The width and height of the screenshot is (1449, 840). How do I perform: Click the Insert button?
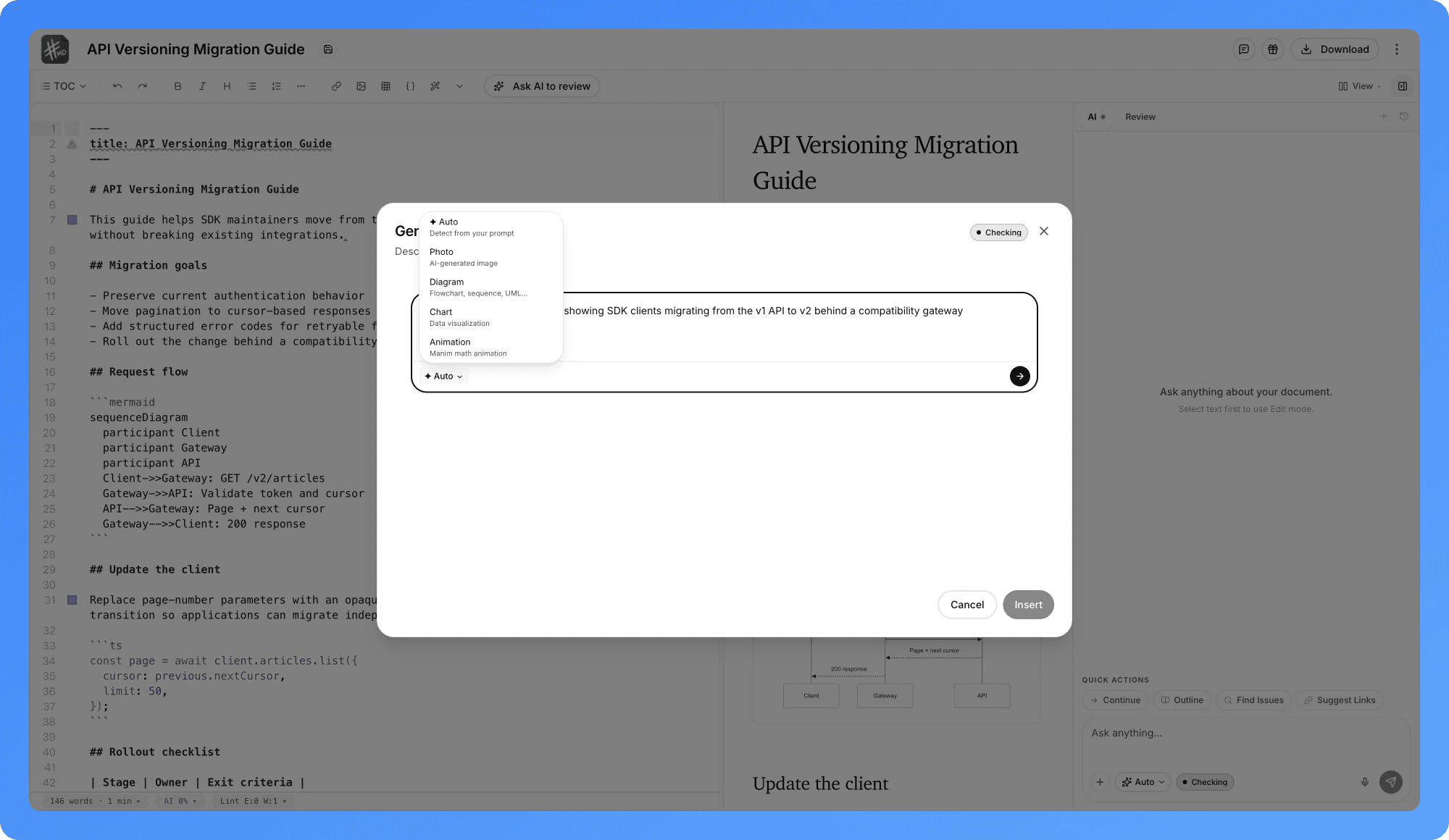coord(1028,605)
